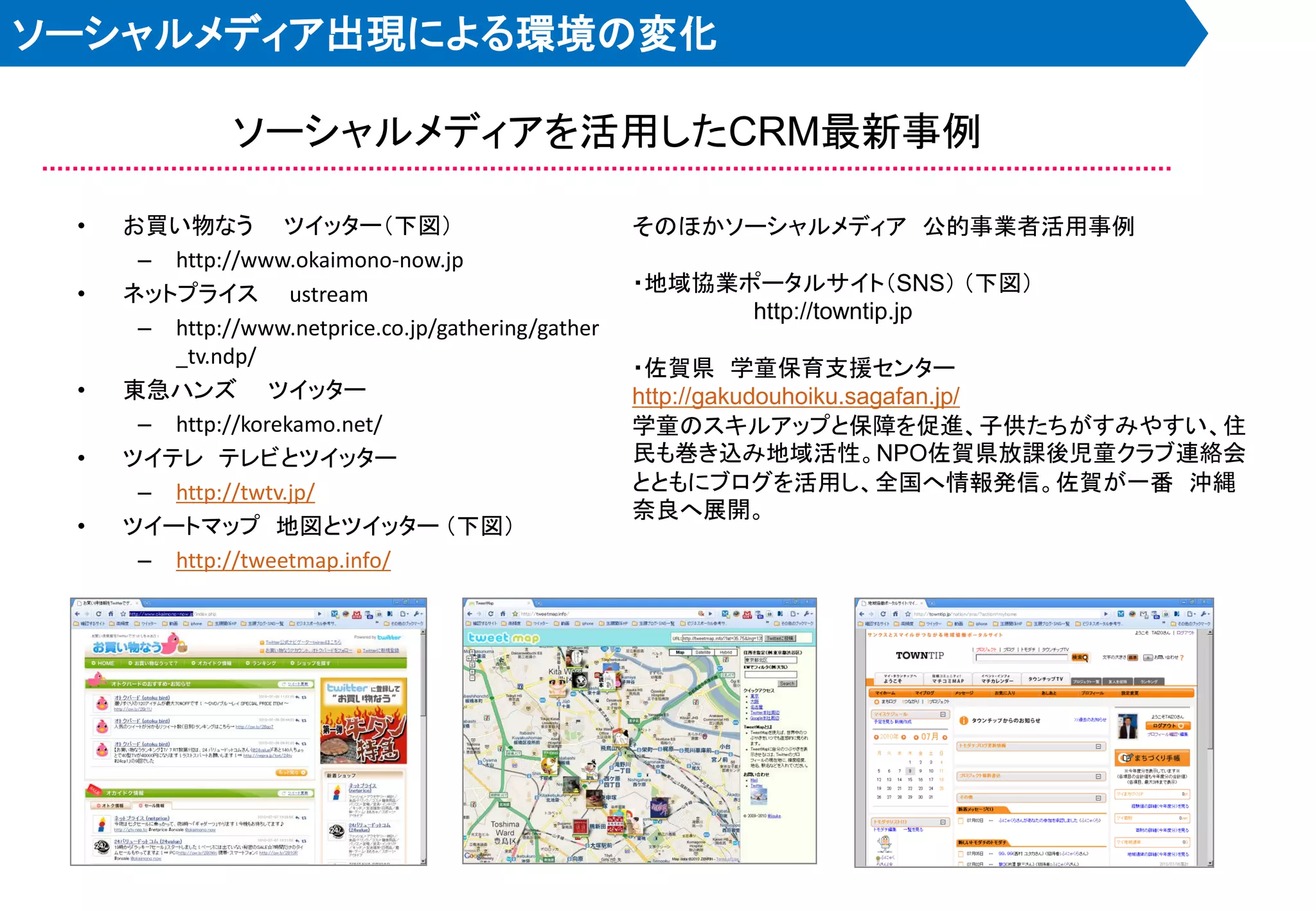Viewport: 1316px width, 911px height.
Task: Click profile photo on TOWNTIP page
Action: coord(1128,726)
